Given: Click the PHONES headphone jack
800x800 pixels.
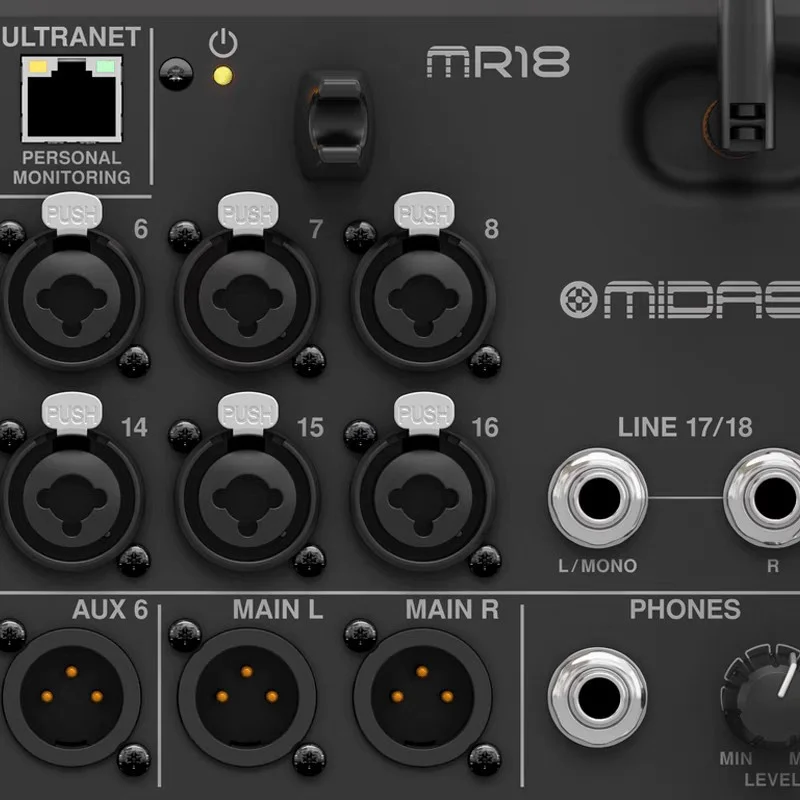Looking at the screenshot, I should pyautogui.click(x=598, y=697).
